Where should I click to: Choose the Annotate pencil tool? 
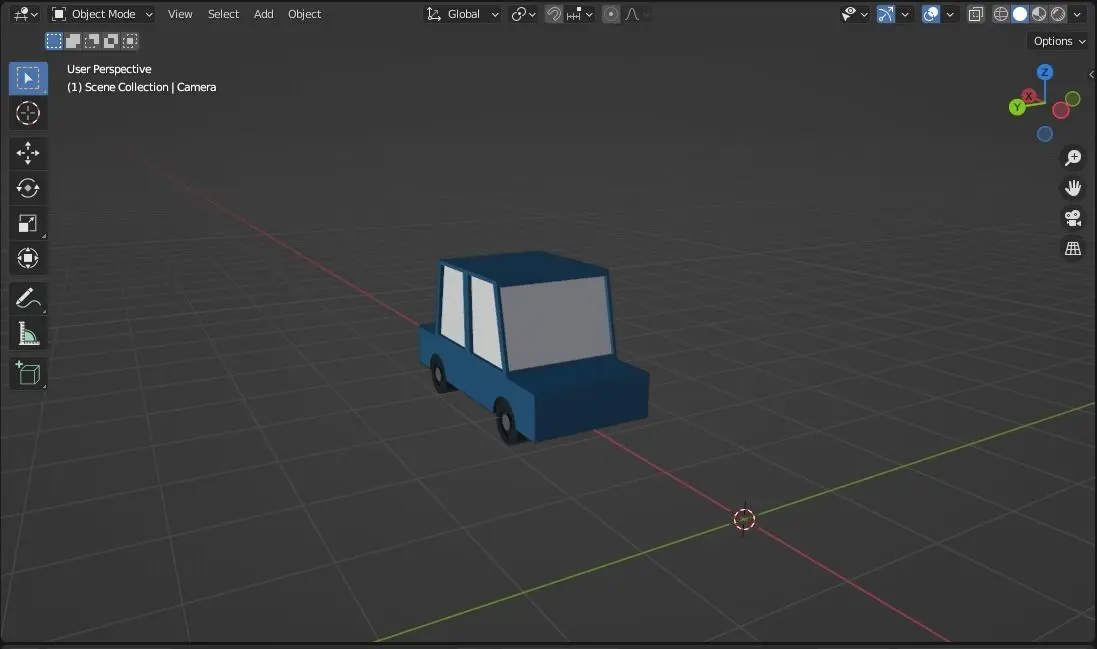pos(28,299)
